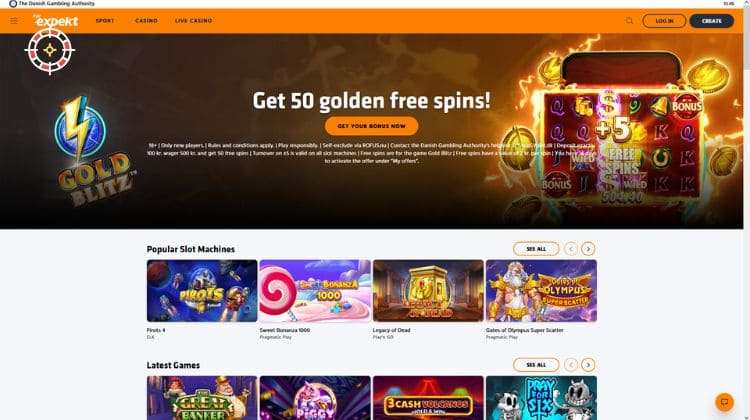
Task: See all Popular Slot Machines
Action: click(536, 249)
